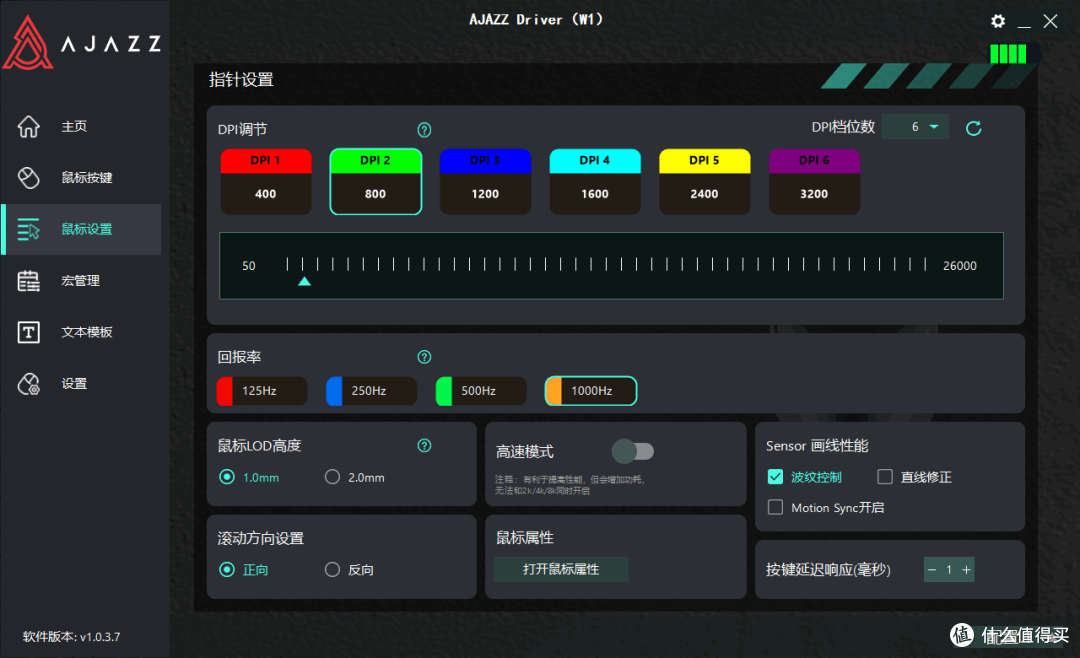Screen dimensions: 1080x658
Task: Select 1000Hz polling rate
Action: (591, 391)
